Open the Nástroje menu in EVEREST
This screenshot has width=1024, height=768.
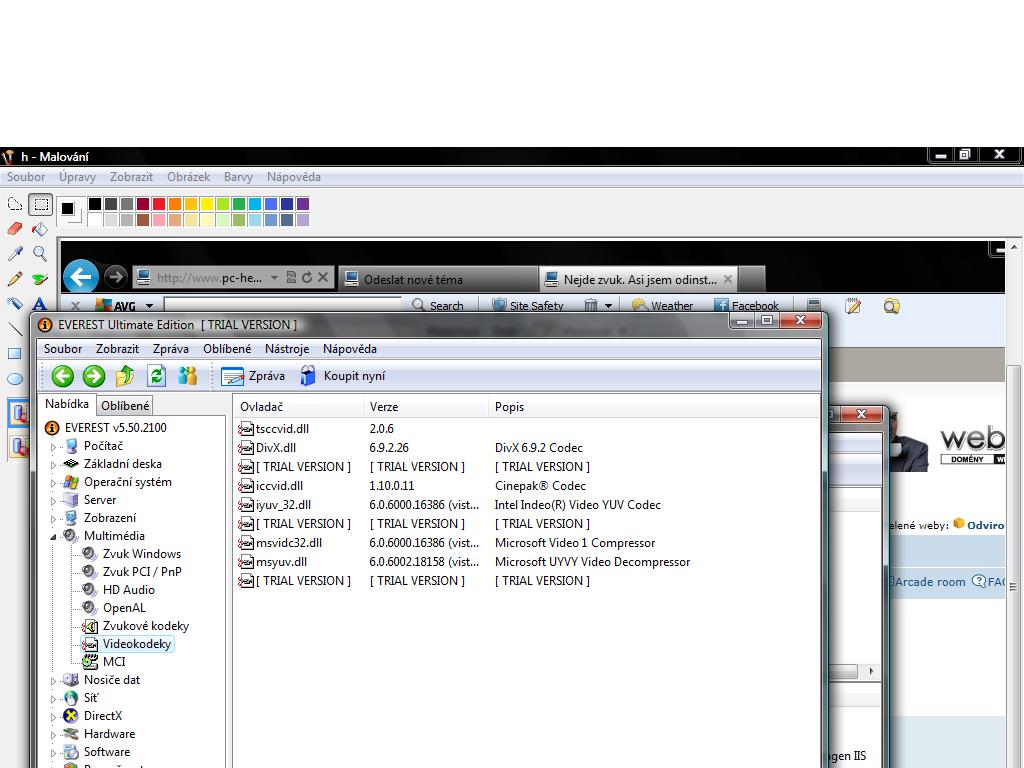[x=287, y=349]
